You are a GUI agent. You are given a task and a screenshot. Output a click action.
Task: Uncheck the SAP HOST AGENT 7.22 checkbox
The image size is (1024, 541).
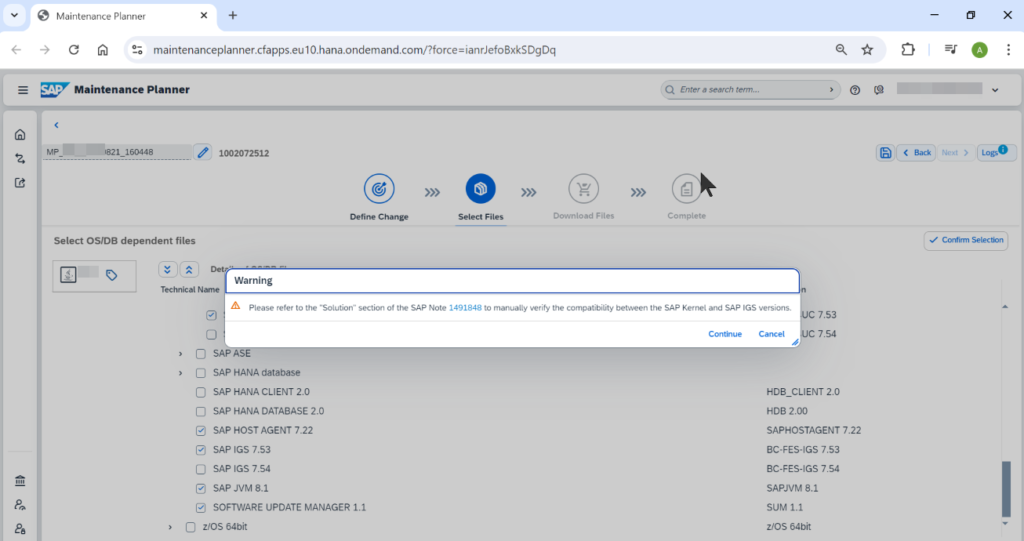click(200, 431)
